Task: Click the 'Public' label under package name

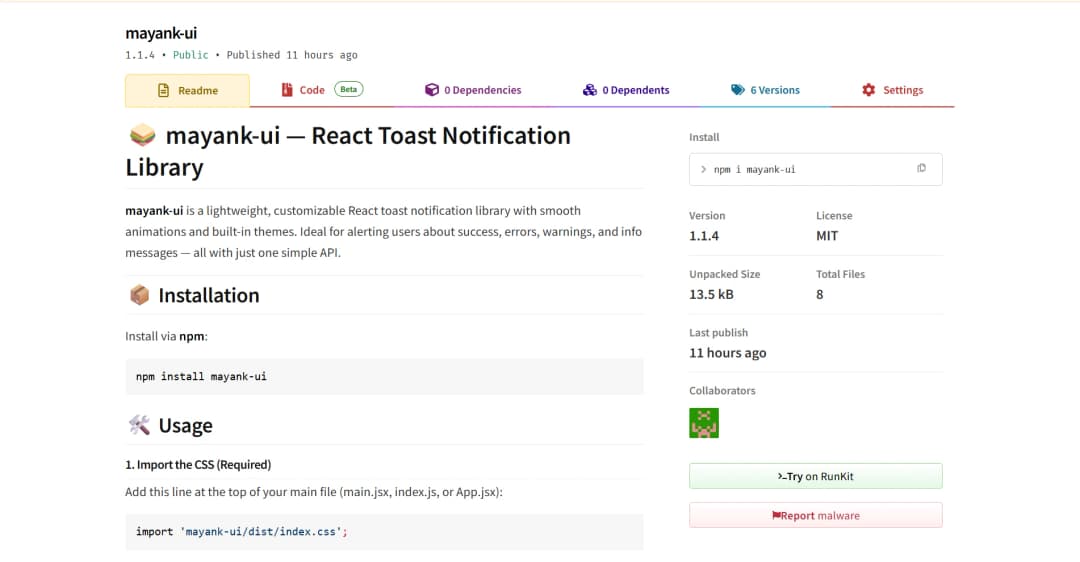Action: click(190, 55)
